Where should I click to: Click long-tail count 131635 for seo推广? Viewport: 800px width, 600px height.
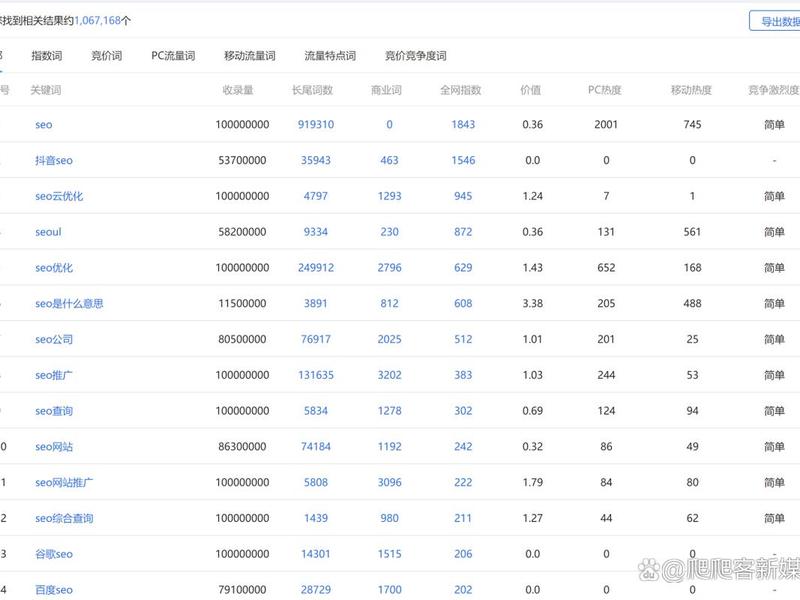[x=316, y=375]
